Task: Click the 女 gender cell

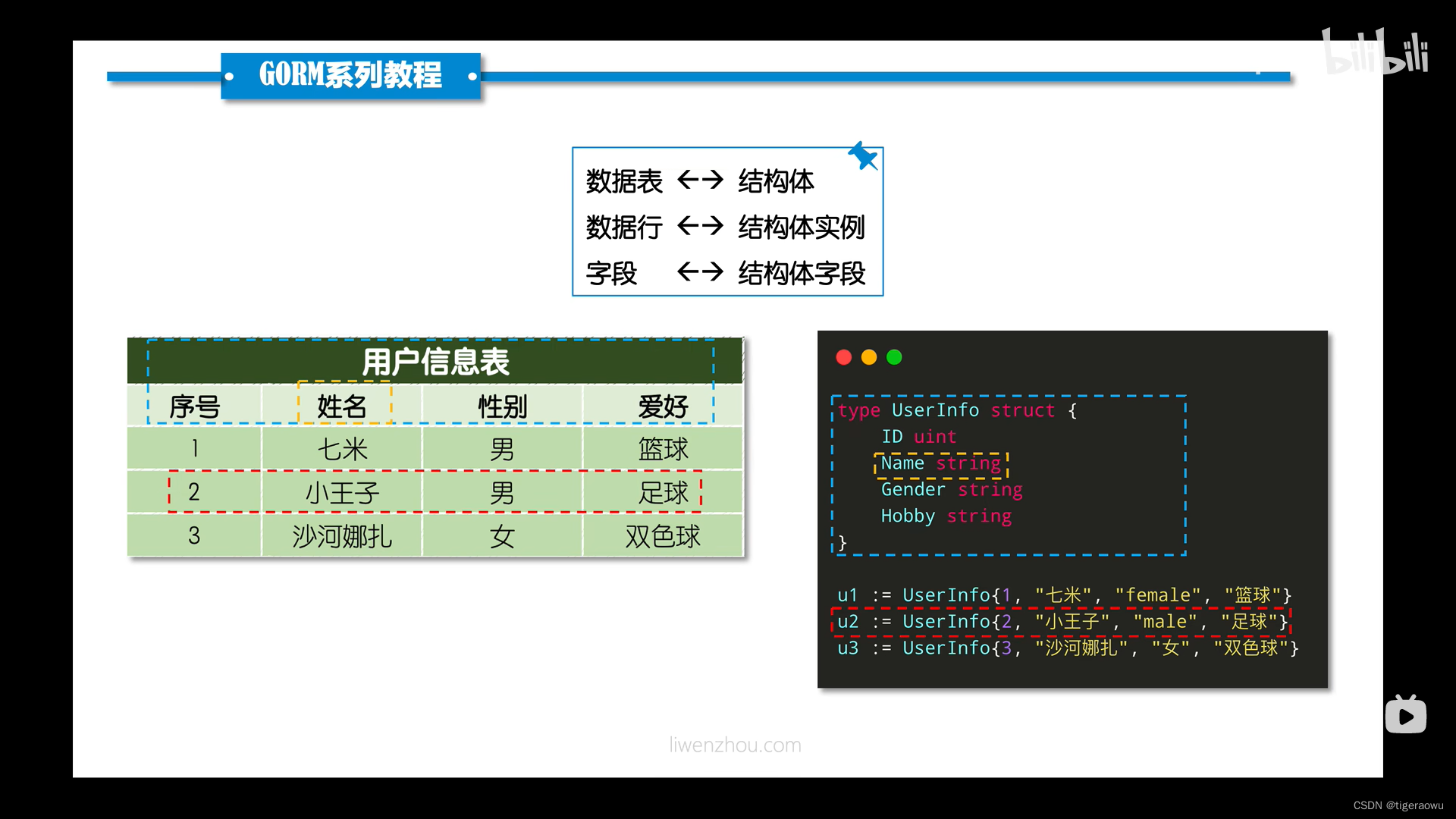Action: pyautogui.click(x=502, y=536)
